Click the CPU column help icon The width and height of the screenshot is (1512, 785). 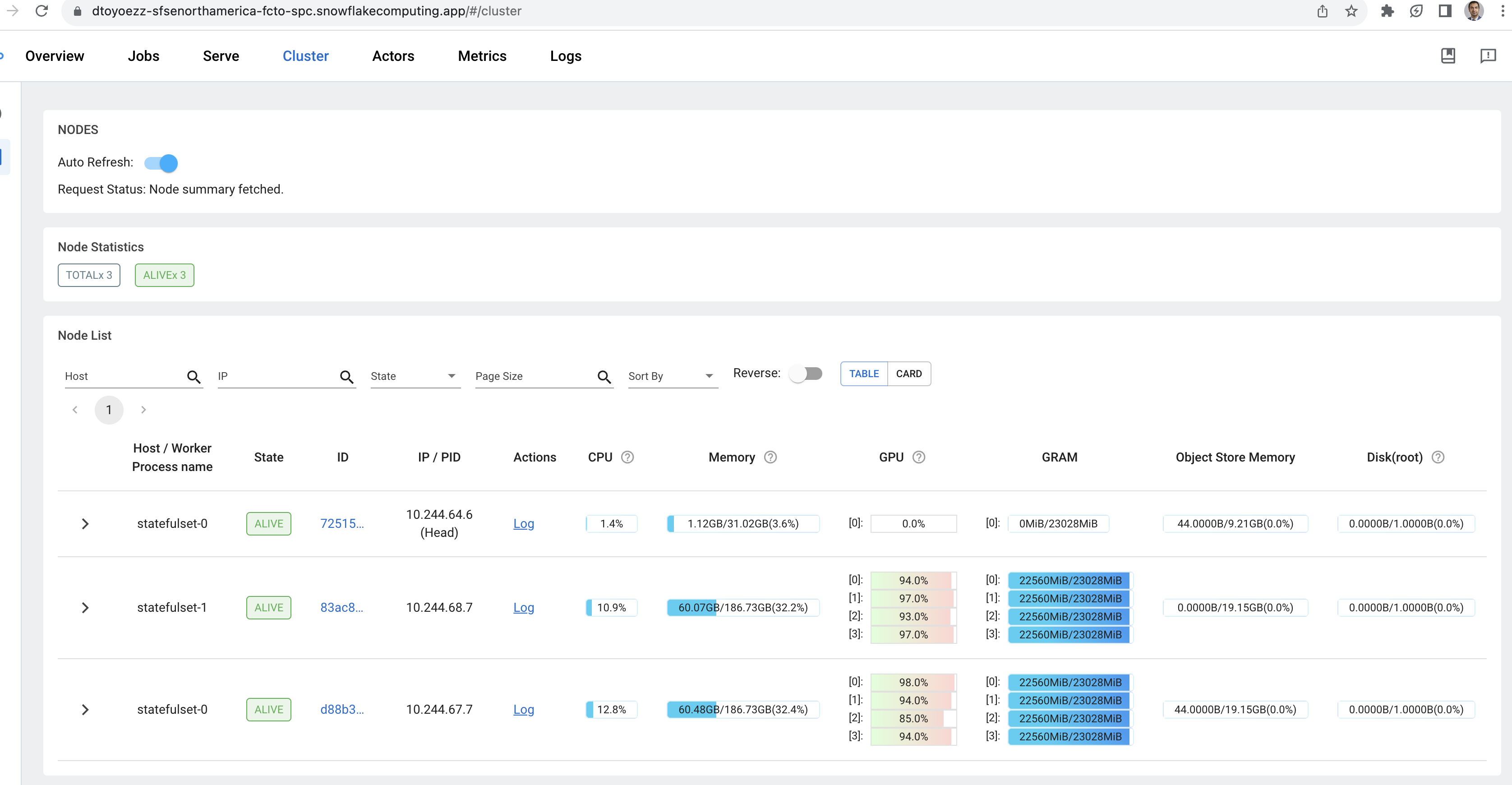click(x=627, y=457)
